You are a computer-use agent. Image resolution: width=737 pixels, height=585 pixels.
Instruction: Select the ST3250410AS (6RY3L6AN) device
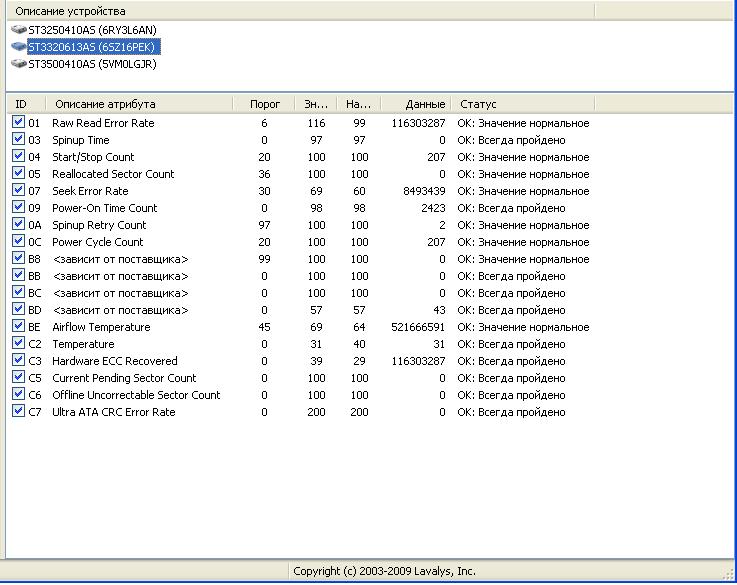(x=92, y=30)
